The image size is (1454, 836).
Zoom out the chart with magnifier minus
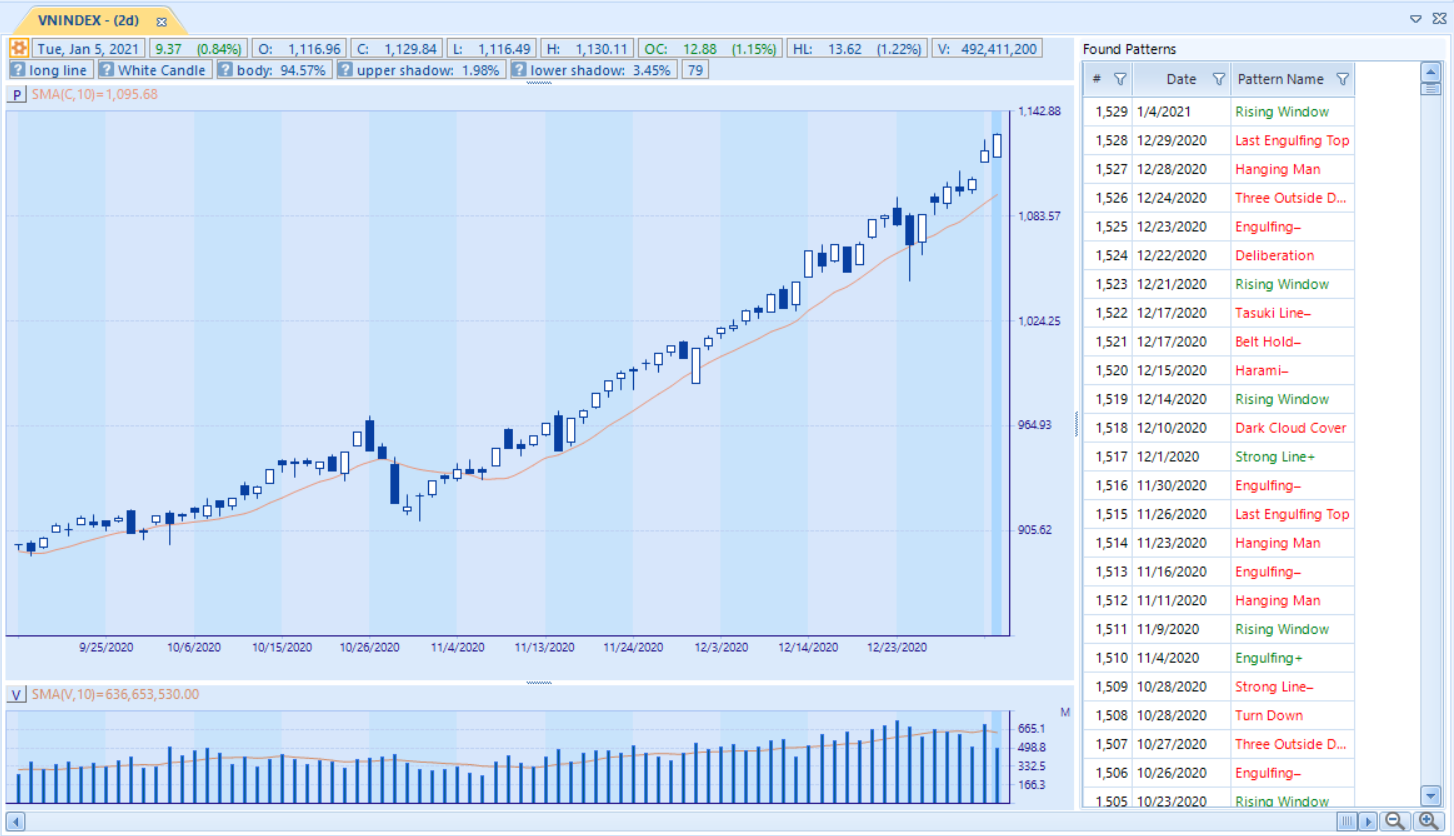[1394, 821]
